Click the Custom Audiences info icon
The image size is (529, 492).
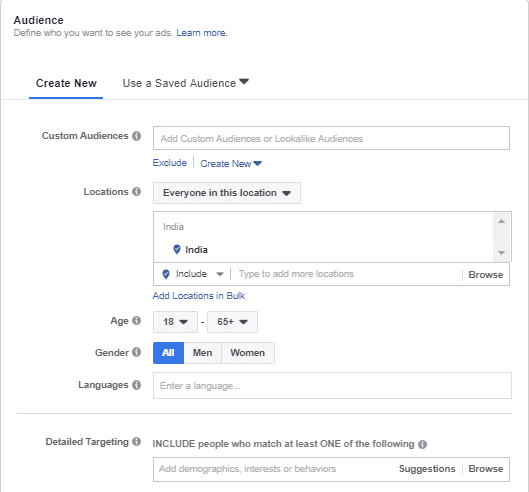coord(136,136)
